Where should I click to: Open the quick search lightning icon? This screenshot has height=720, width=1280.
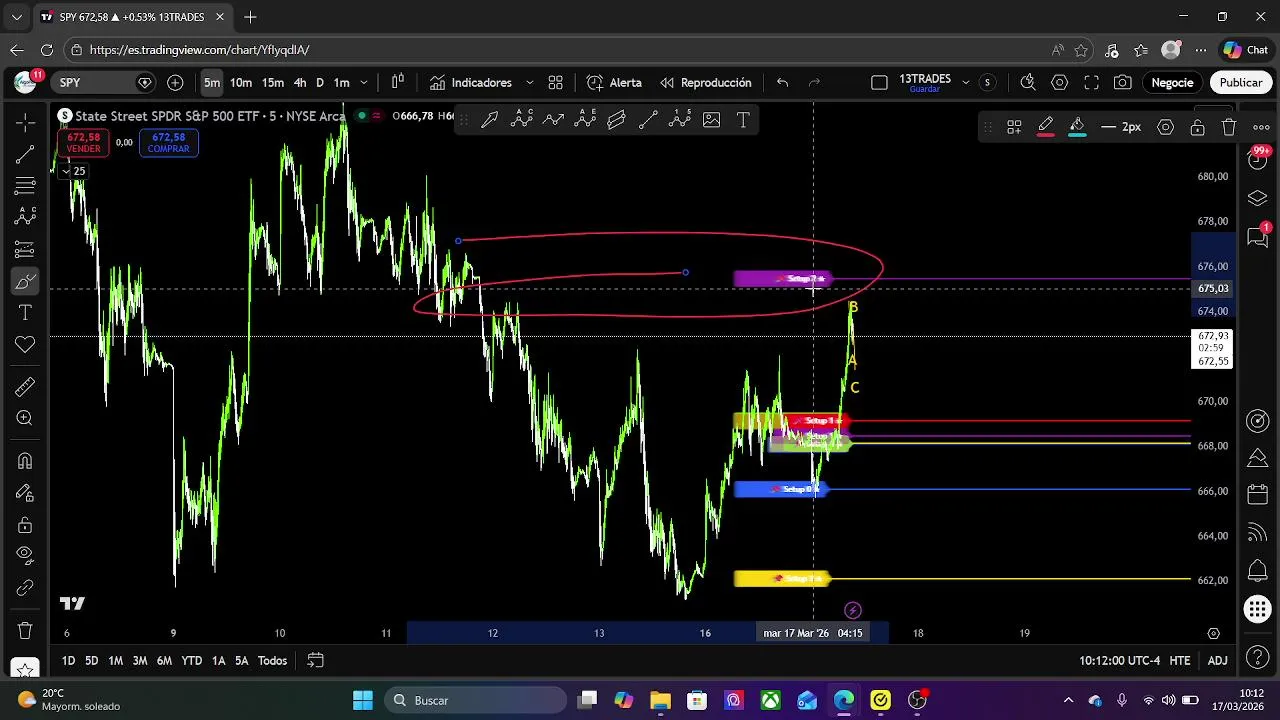(1027, 82)
